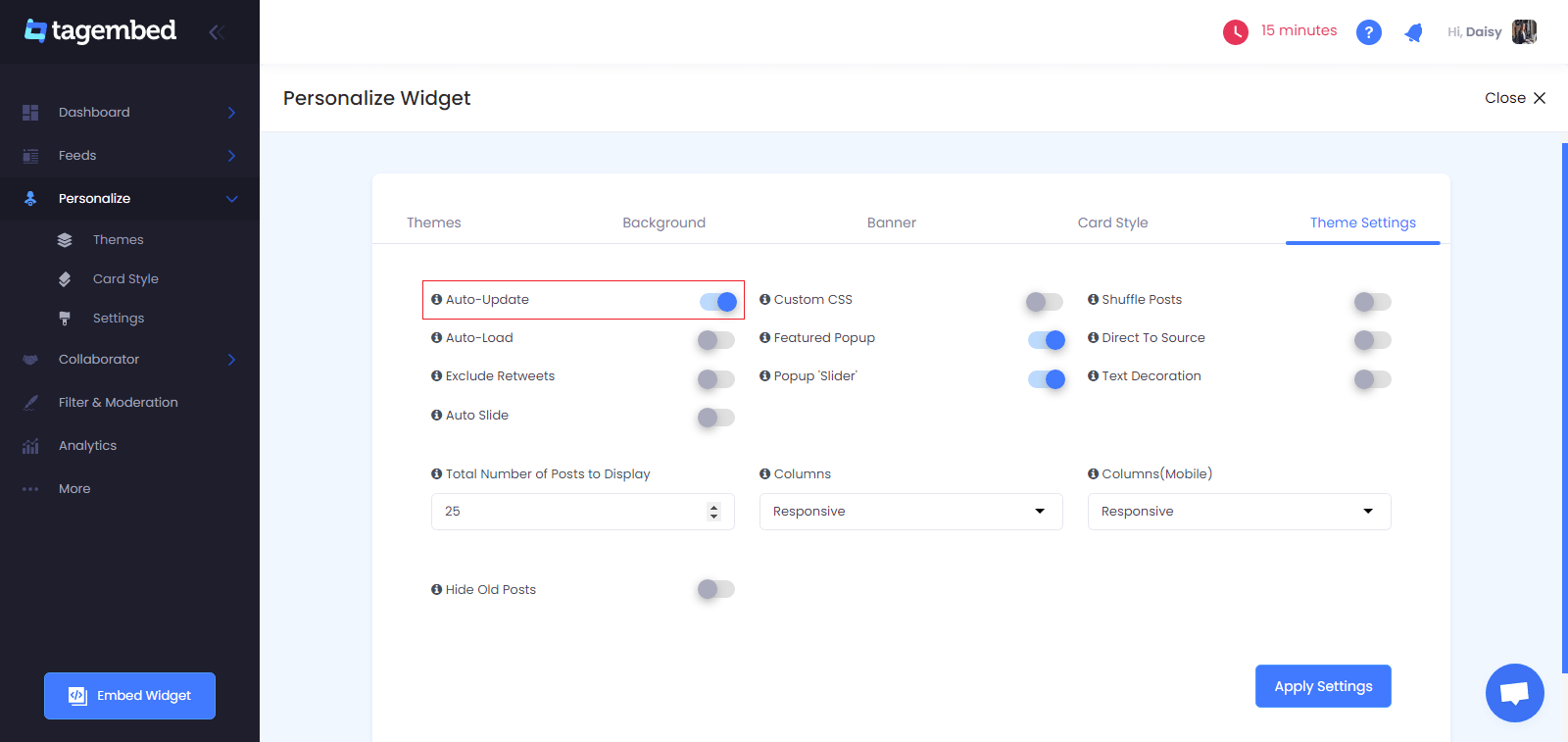
Task: Click the info icon beside Custom CSS
Action: [765, 299]
